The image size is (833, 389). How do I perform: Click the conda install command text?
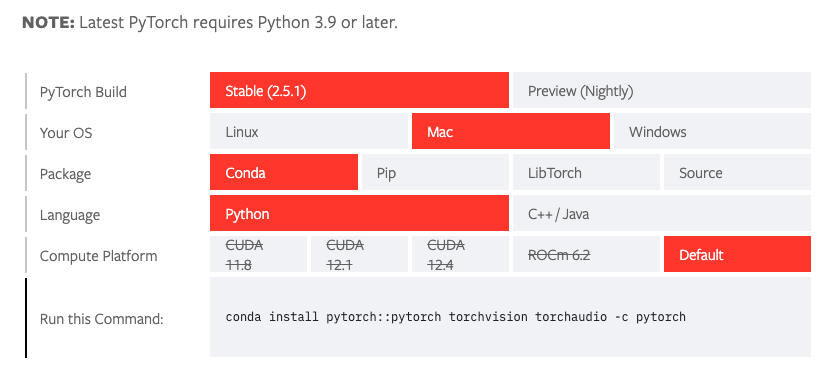click(x=456, y=317)
